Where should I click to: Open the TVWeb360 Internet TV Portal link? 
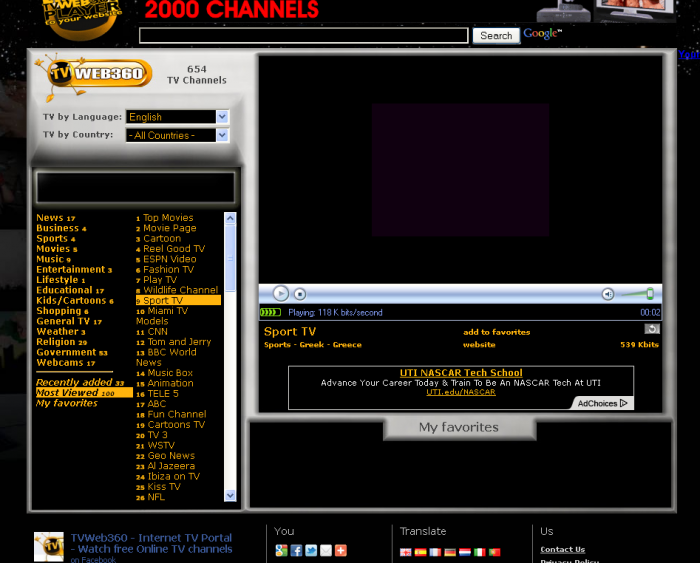pyautogui.click(x=151, y=543)
